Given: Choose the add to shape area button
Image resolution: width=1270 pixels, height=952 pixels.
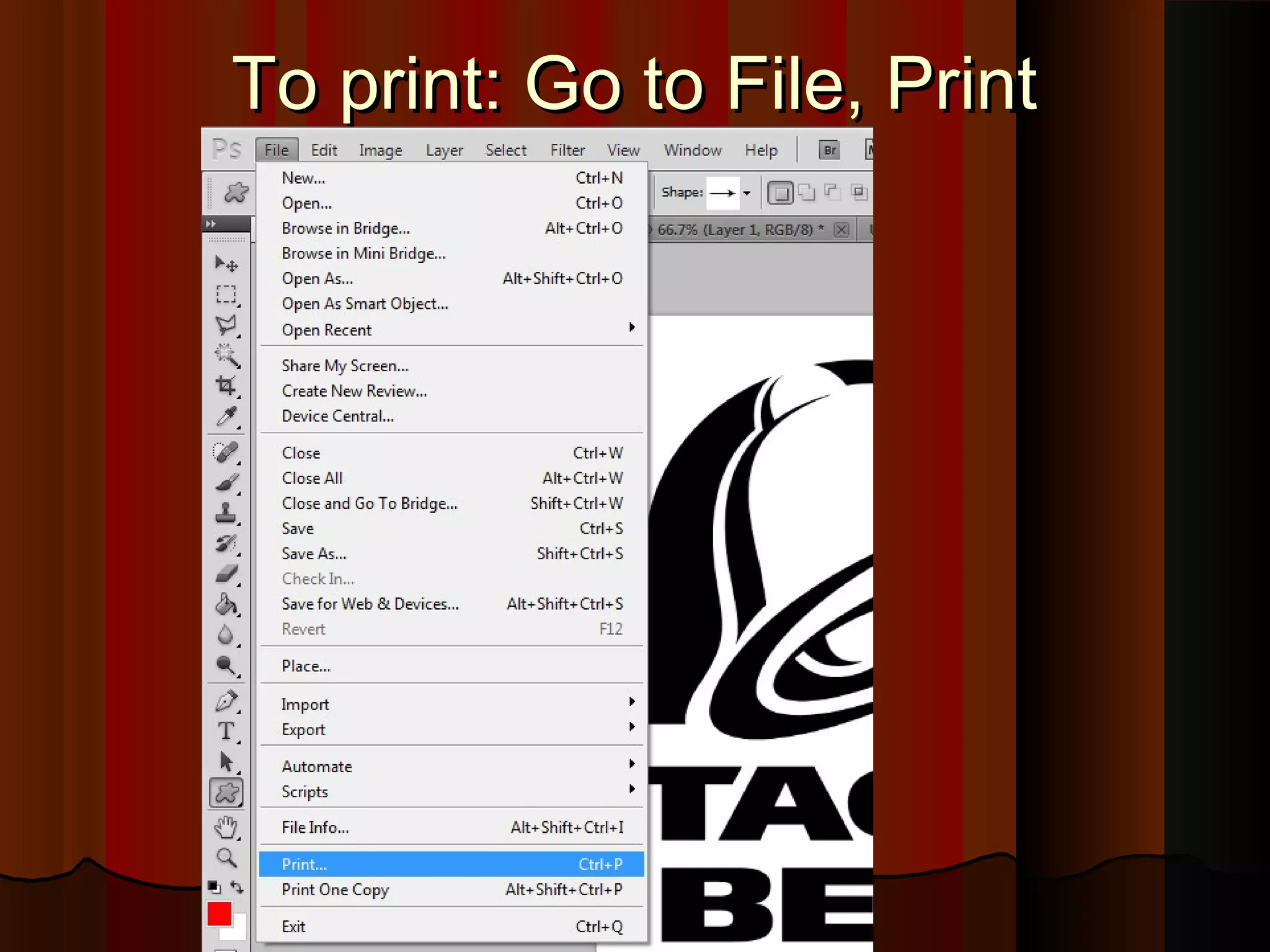Looking at the screenshot, I should click(806, 193).
